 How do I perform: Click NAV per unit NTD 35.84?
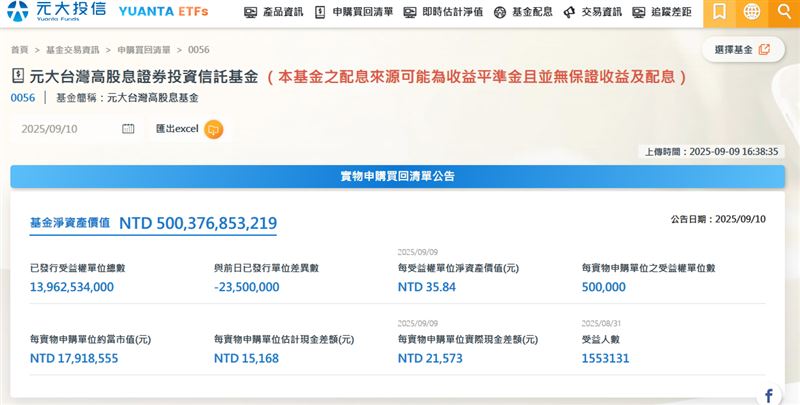pyautogui.click(x=427, y=287)
